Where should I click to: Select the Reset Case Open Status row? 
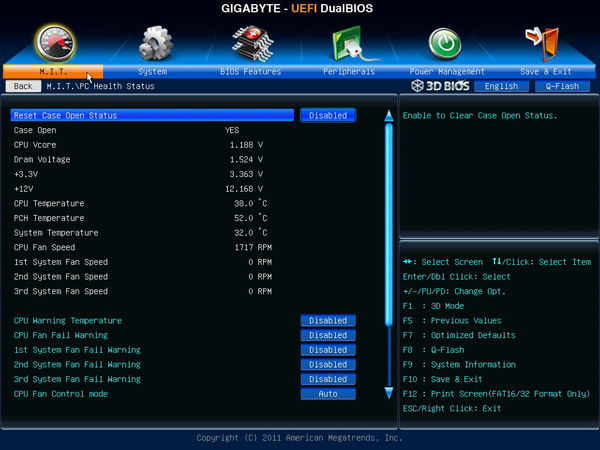click(x=152, y=115)
